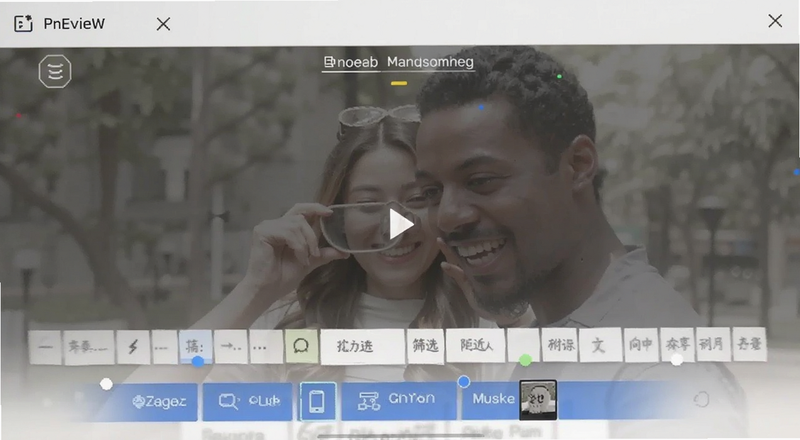Close the PnEvieW tab

click(163, 24)
